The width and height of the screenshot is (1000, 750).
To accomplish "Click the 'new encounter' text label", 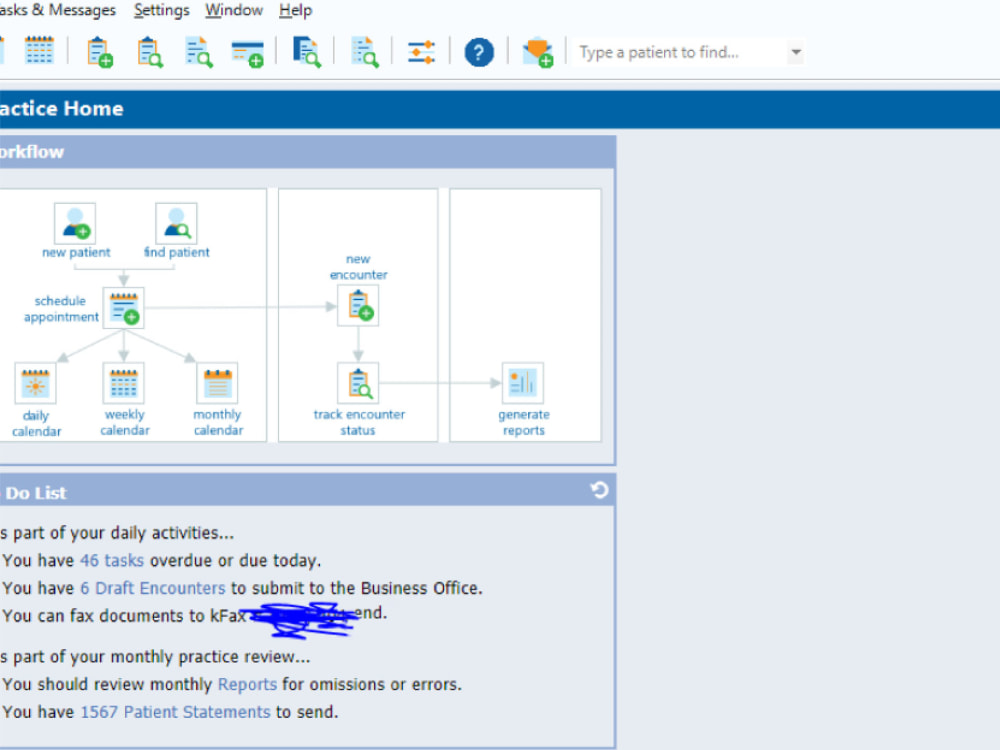I will 358,267.
